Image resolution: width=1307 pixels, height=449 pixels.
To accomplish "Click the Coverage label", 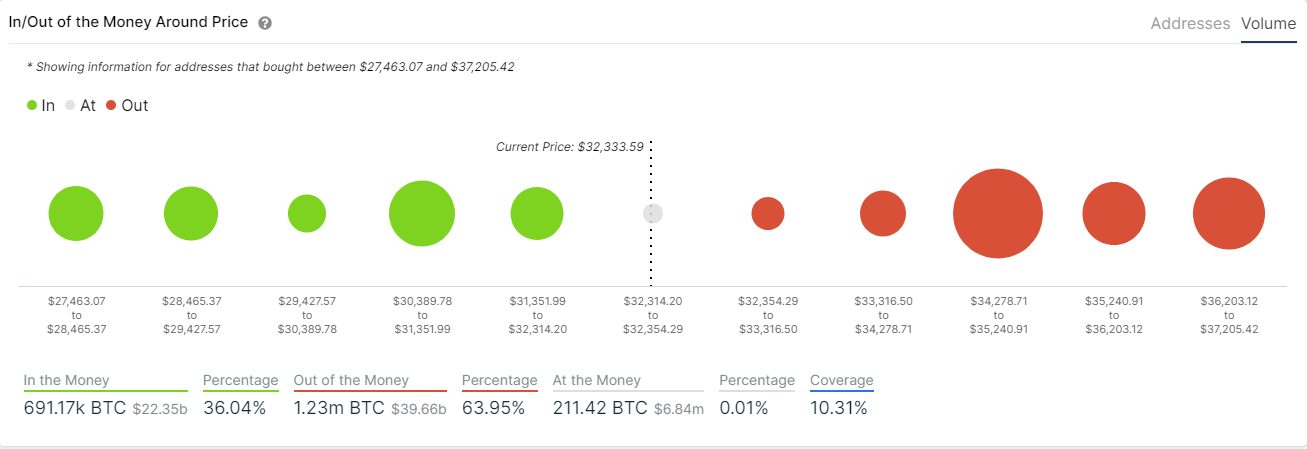I will pyautogui.click(x=842, y=380).
